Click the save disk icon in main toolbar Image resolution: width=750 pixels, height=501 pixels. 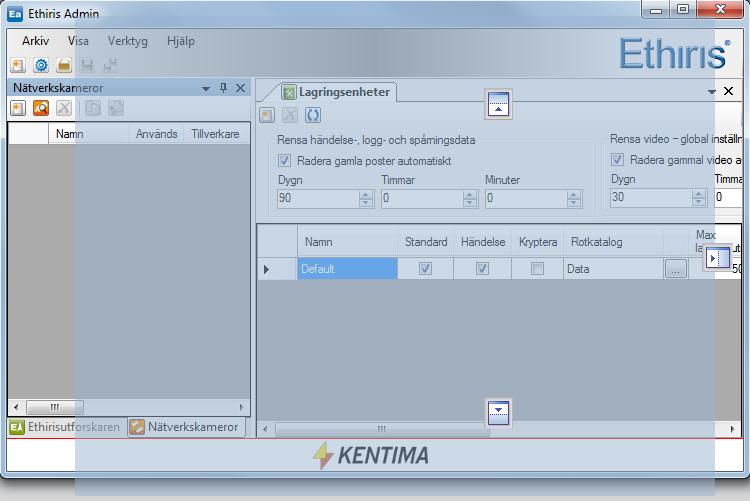(87, 65)
